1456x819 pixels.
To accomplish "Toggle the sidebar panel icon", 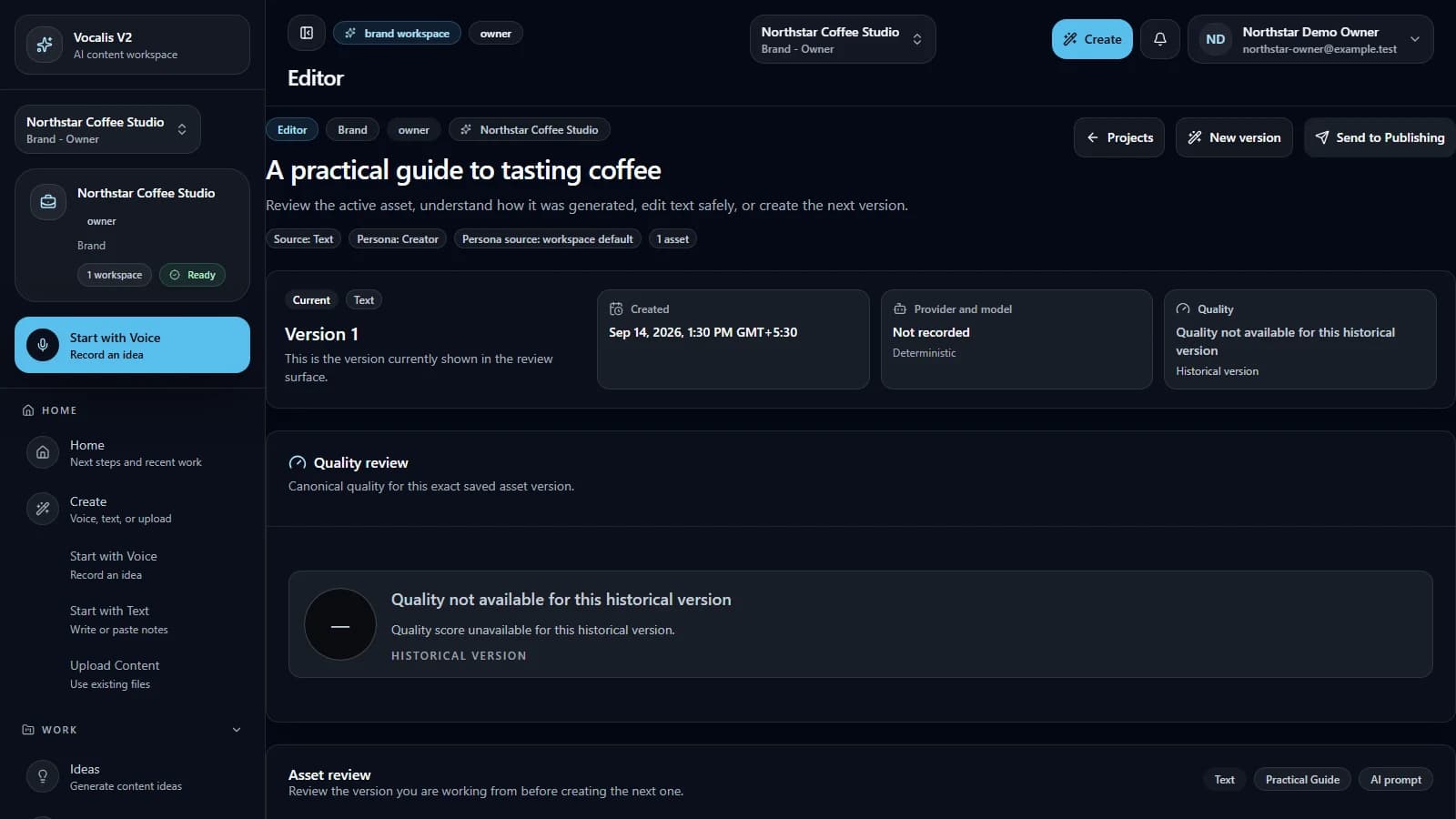I will (307, 33).
